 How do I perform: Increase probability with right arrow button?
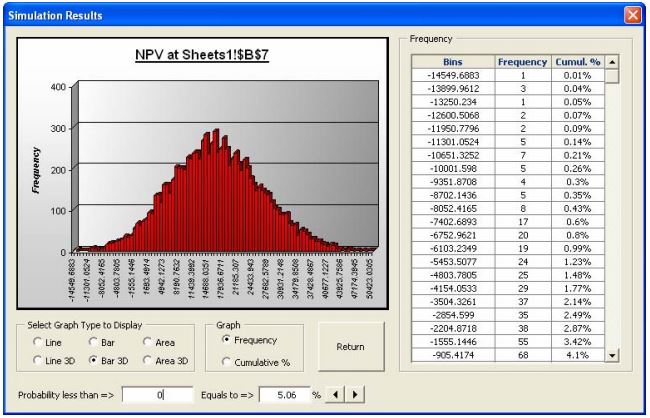355,395
